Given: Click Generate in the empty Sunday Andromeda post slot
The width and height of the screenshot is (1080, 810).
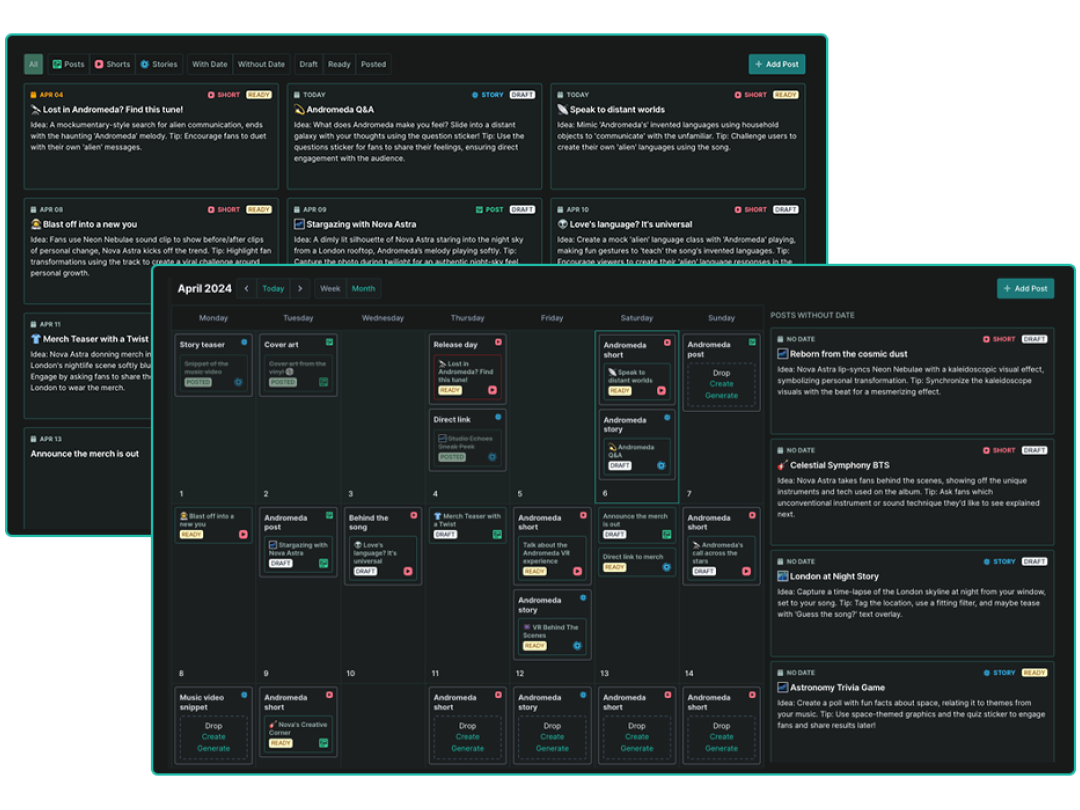Looking at the screenshot, I should 722,395.
